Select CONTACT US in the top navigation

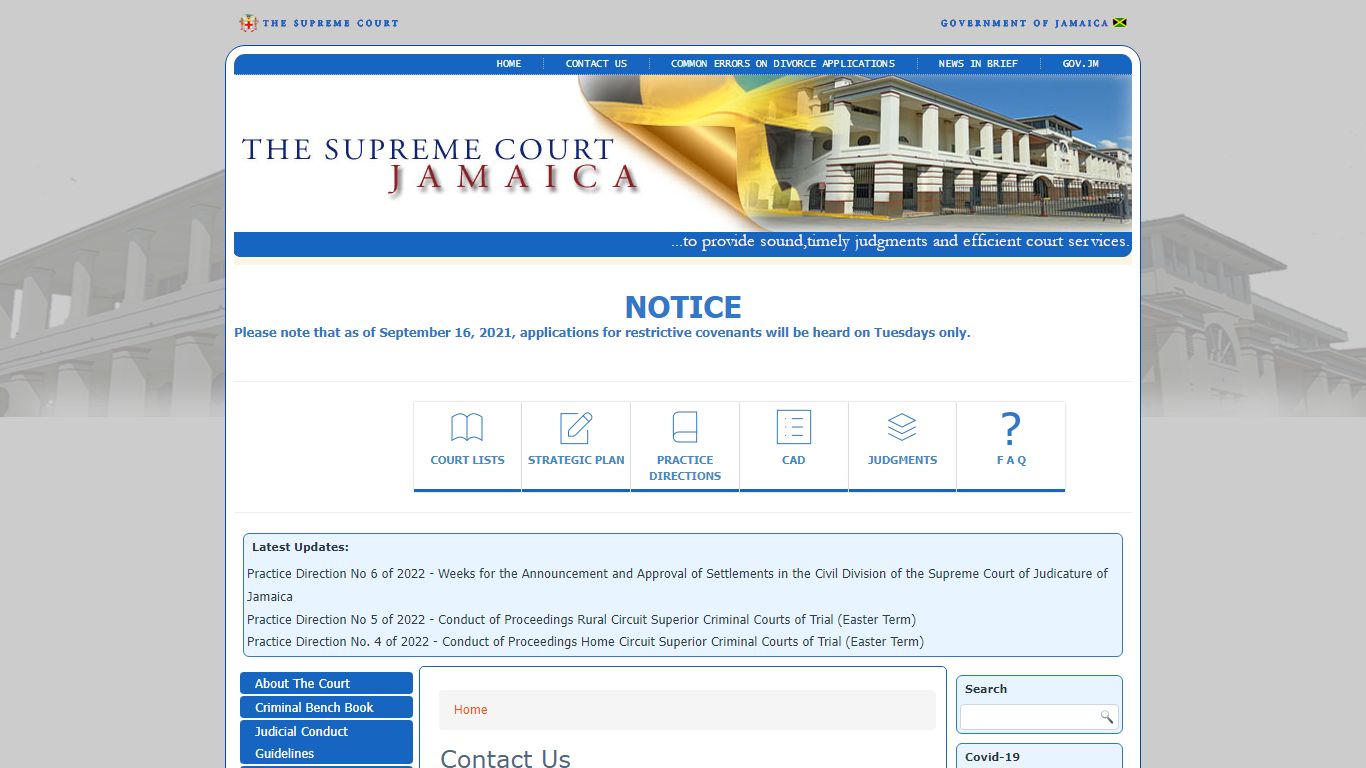pos(596,63)
